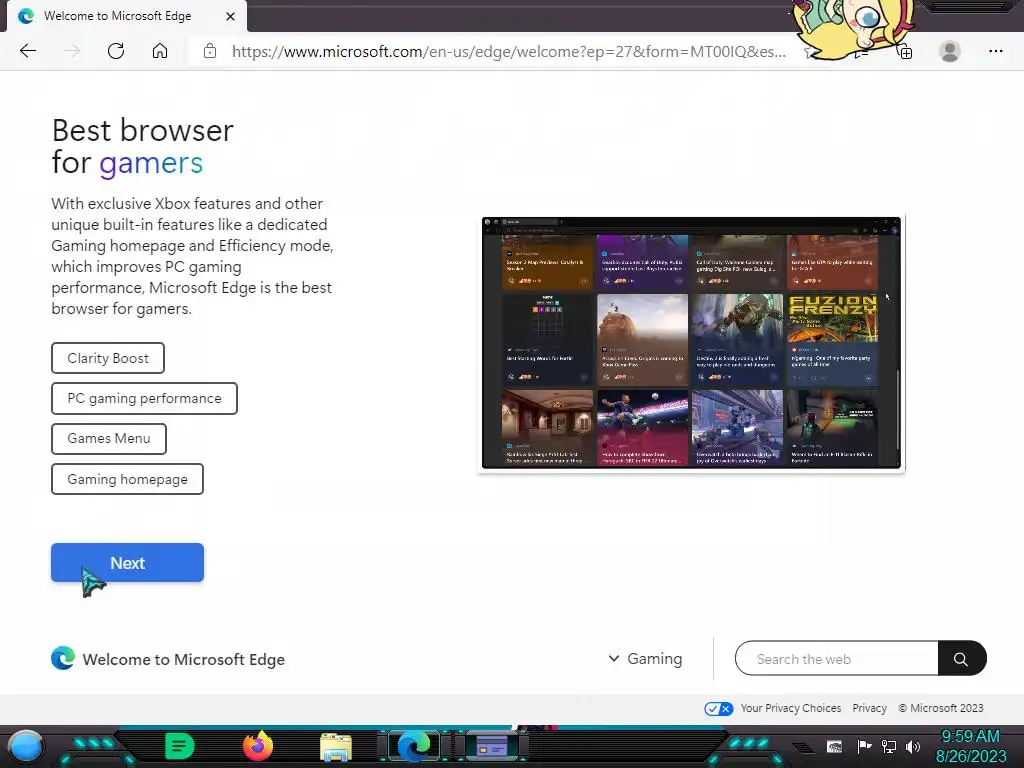Toggle the privacy choices opt-out icon
This screenshot has width=1024, height=768.
click(718, 709)
